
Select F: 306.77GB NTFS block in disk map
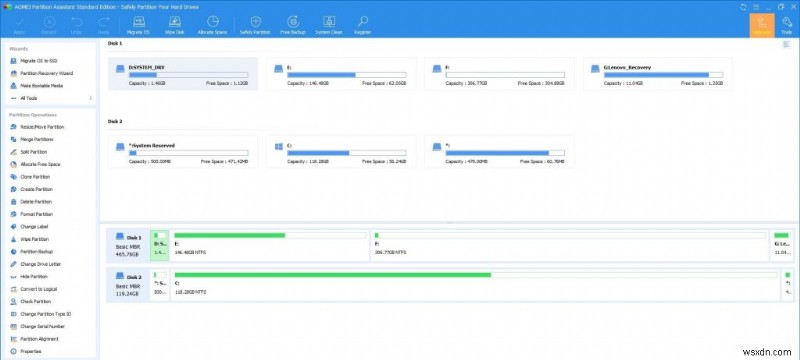pos(570,245)
